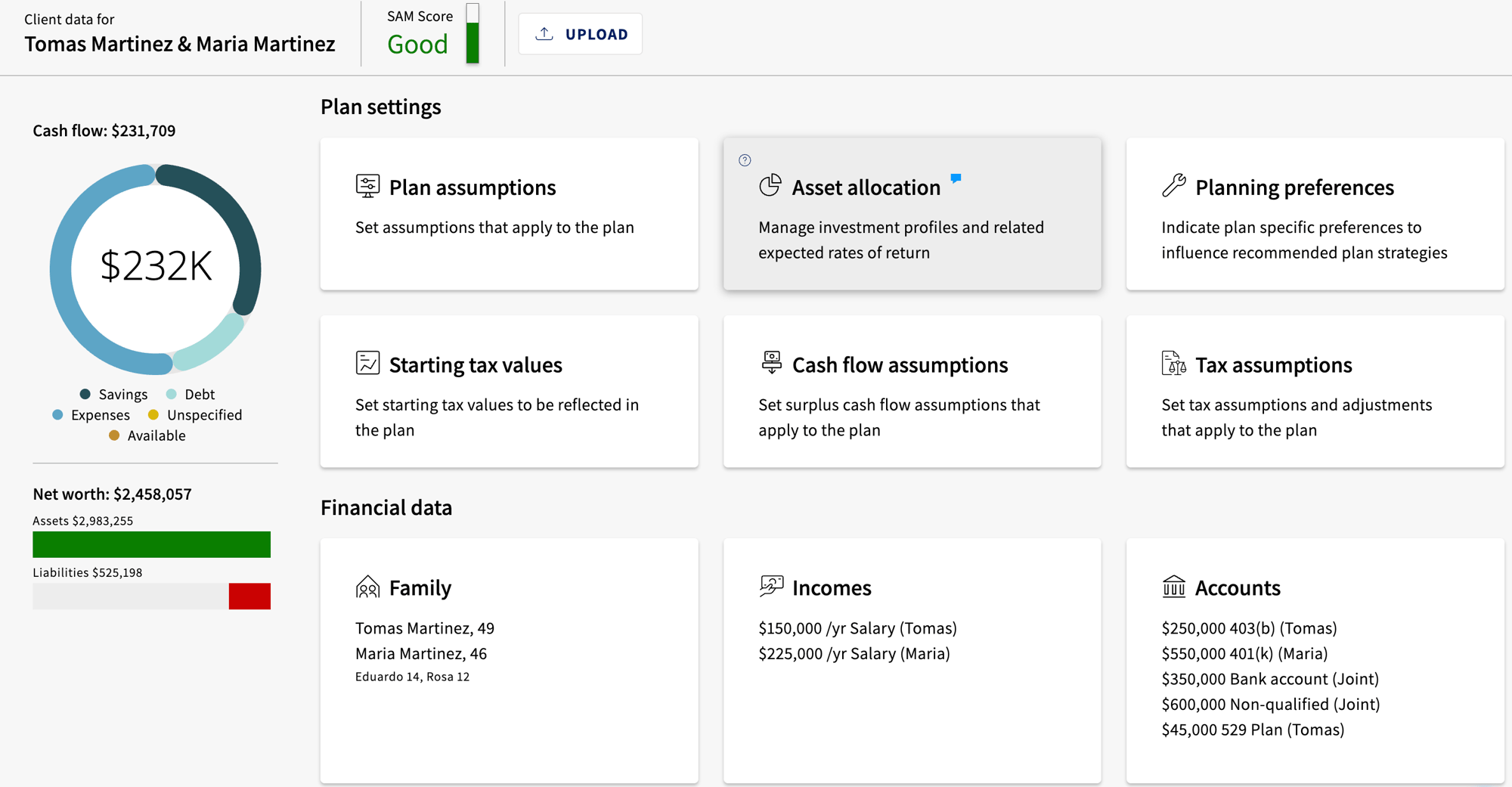The height and width of the screenshot is (787, 1512).
Task: Click the blue comment flag beside Asset allocation
Action: [956, 178]
